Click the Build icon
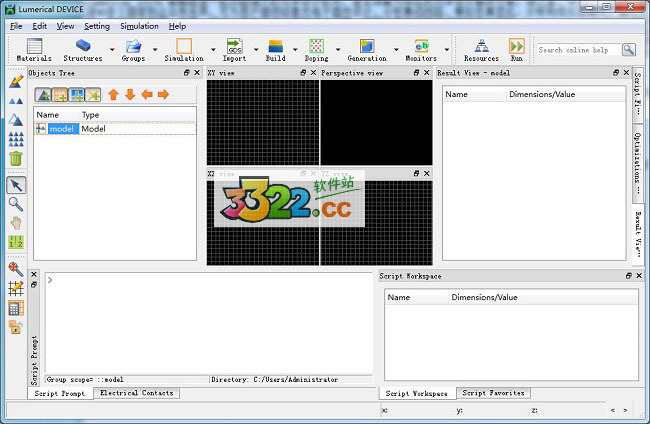 pyautogui.click(x=276, y=50)
